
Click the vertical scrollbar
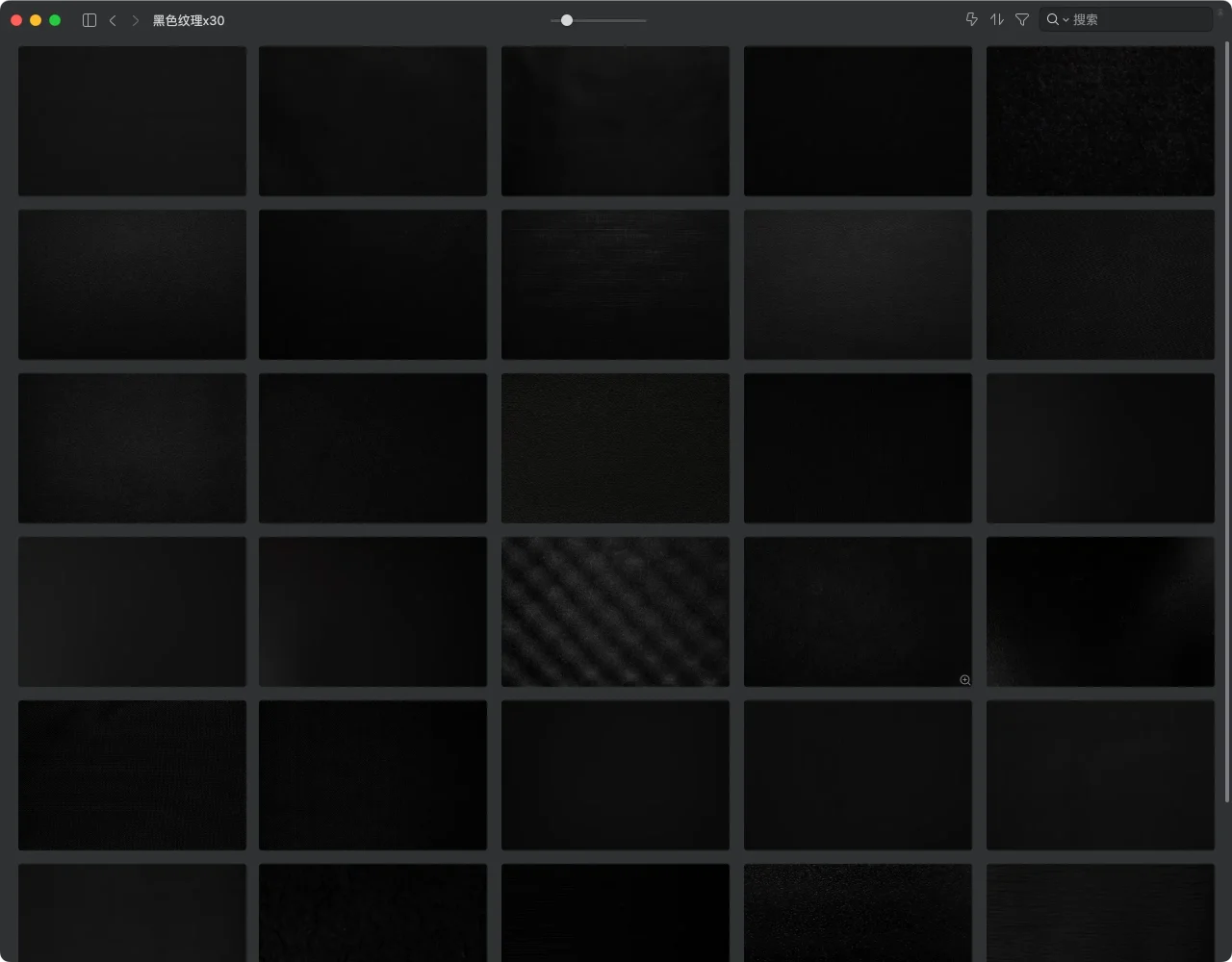tap(1226, 421)
